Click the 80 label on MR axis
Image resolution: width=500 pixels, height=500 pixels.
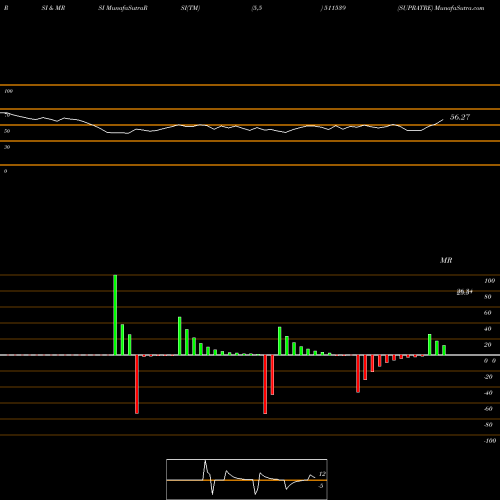[488, 297]
